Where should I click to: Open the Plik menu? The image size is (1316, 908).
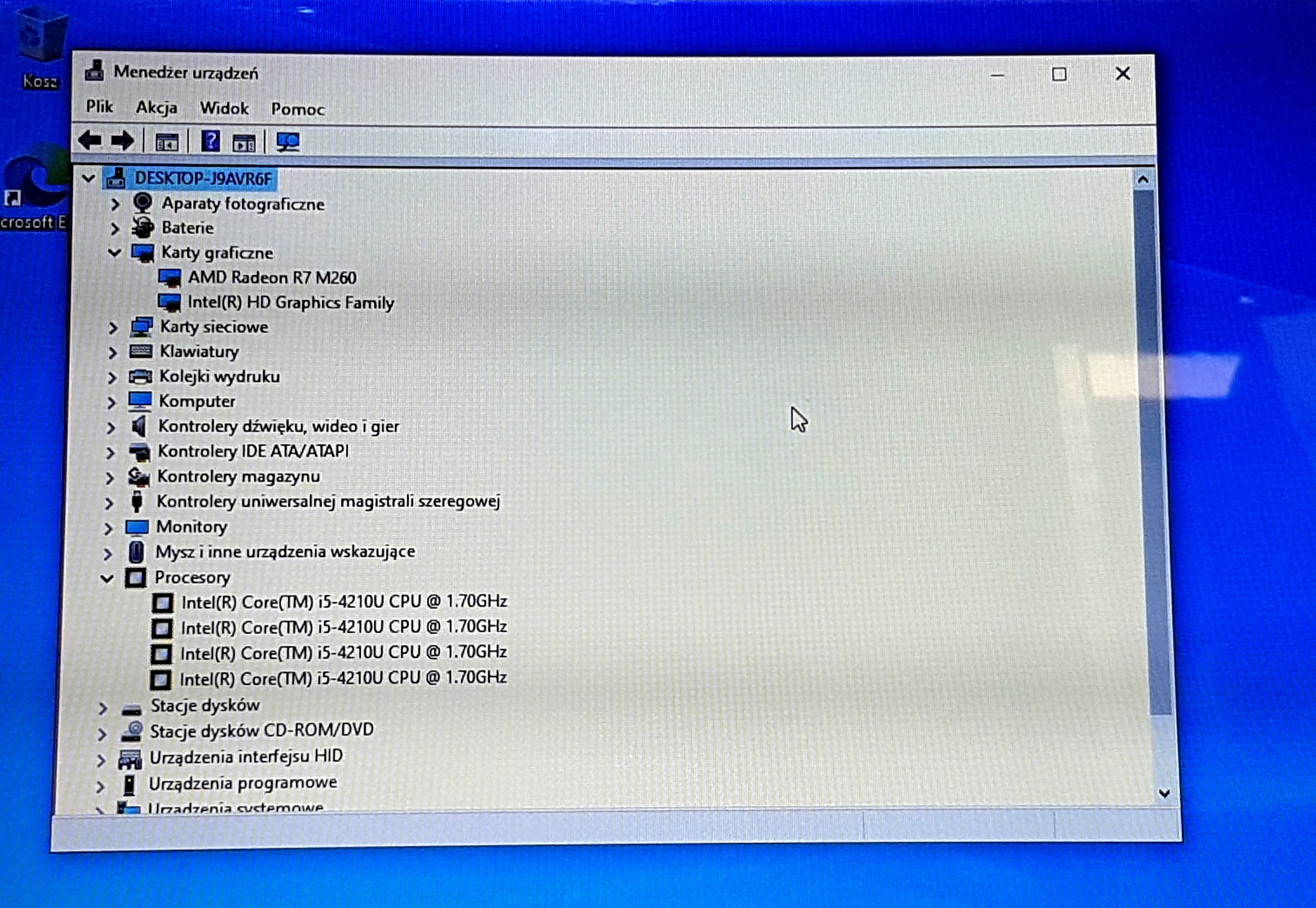tap(99, 106)
